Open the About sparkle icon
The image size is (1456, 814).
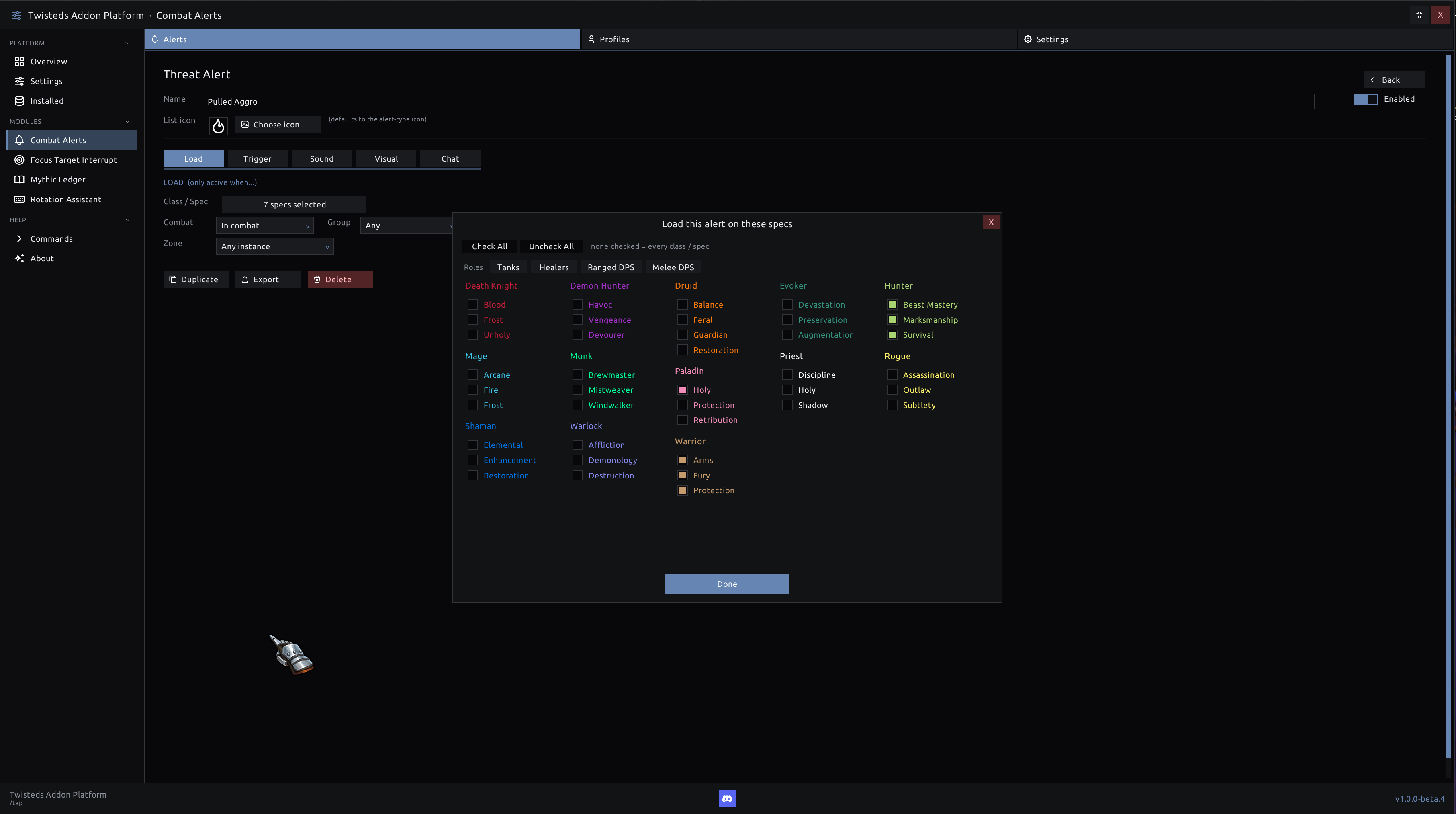click(x=19, y=258)
